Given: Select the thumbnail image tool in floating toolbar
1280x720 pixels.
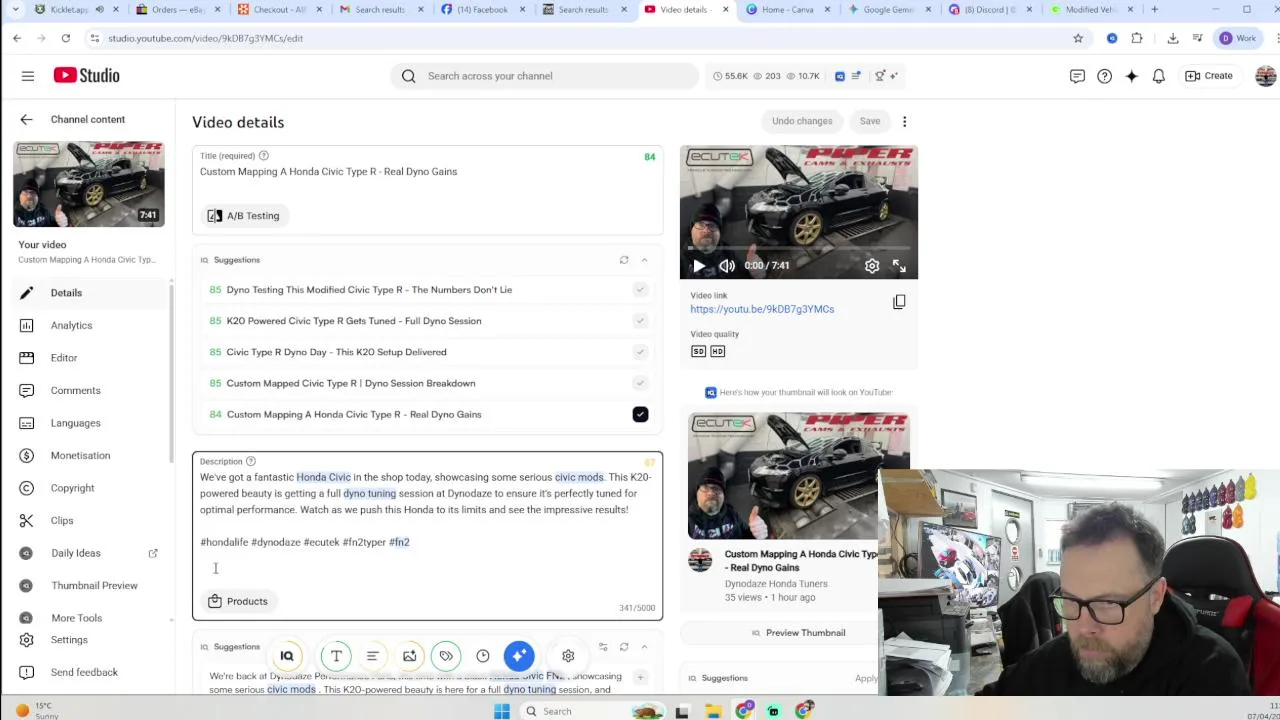Looking at the screenshot, I should point(409,656).
